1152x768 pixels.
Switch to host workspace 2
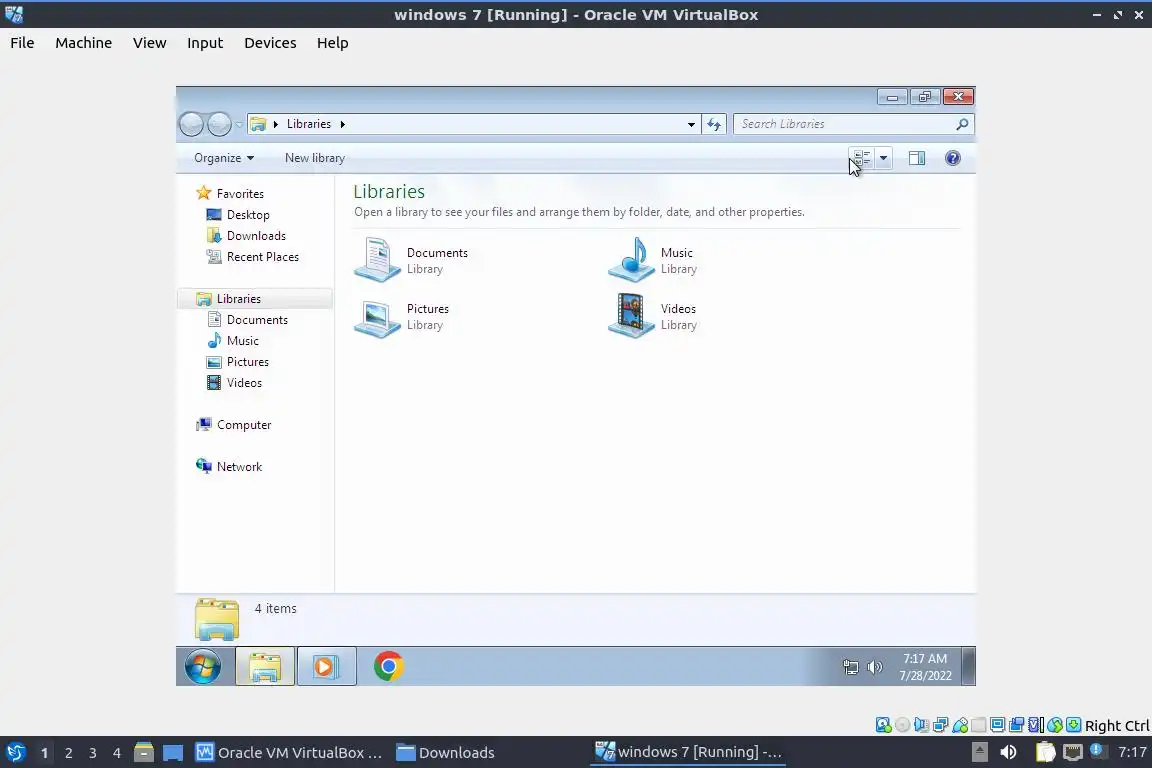(x=68, y=753)
